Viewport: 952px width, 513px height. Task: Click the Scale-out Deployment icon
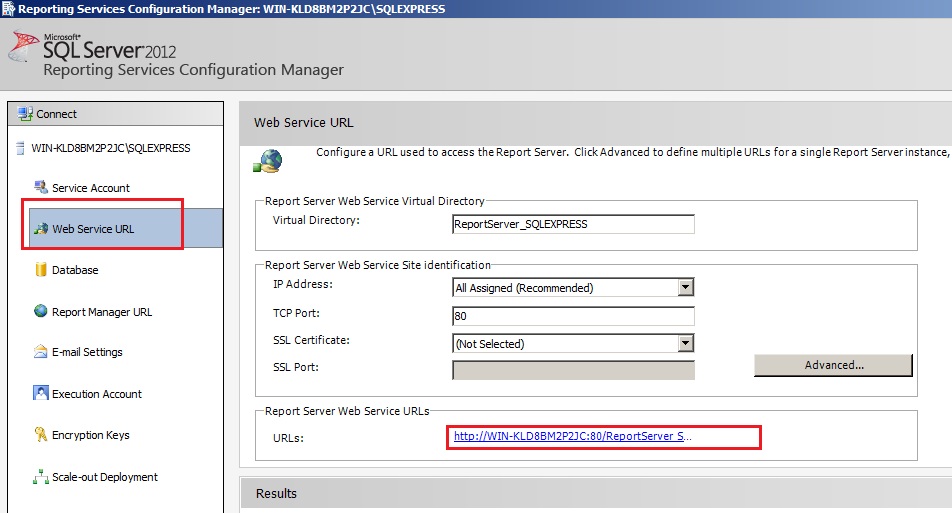tap(41, 477)
